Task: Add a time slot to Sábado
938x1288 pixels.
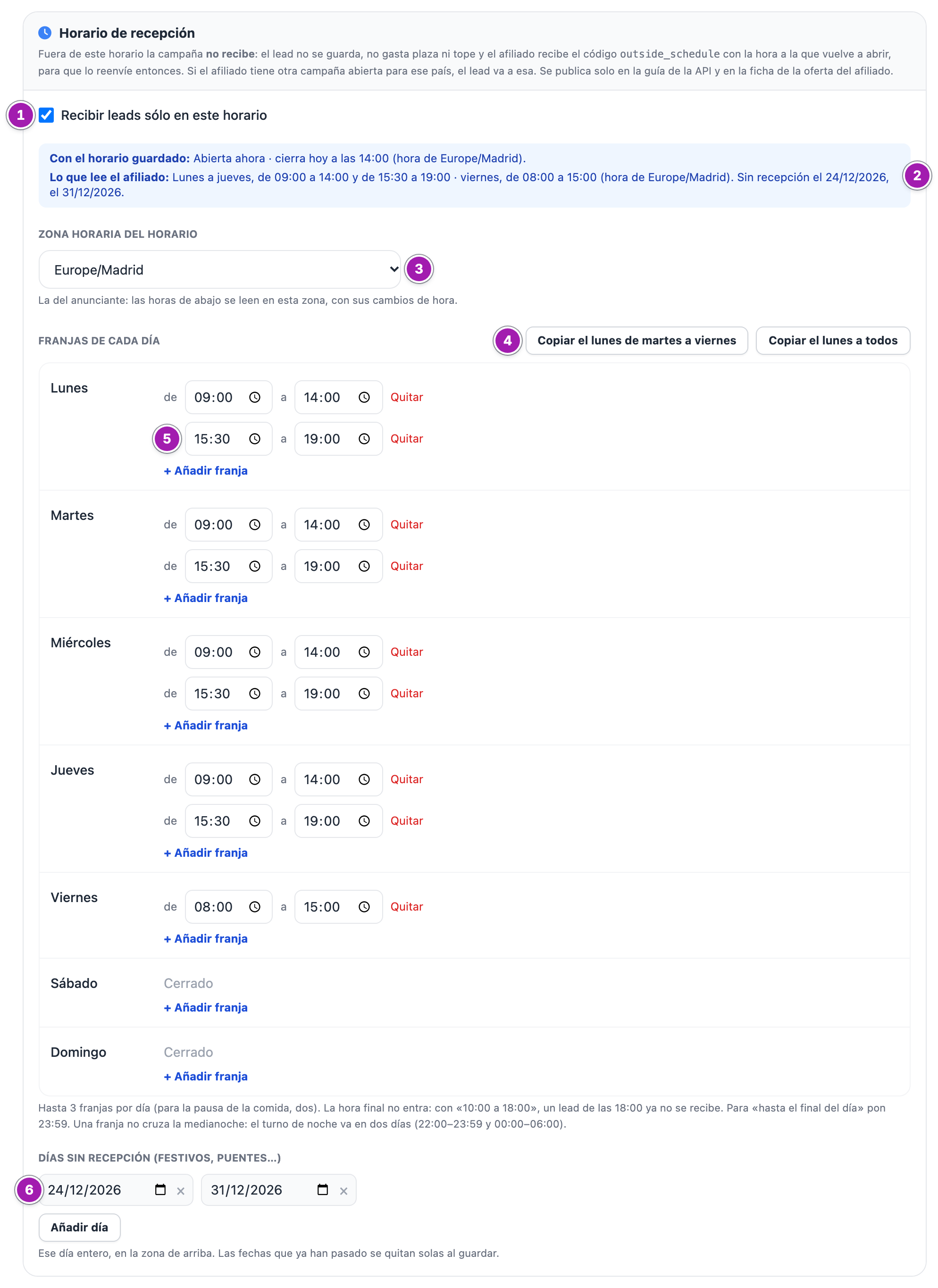Action: (206, 1007)
